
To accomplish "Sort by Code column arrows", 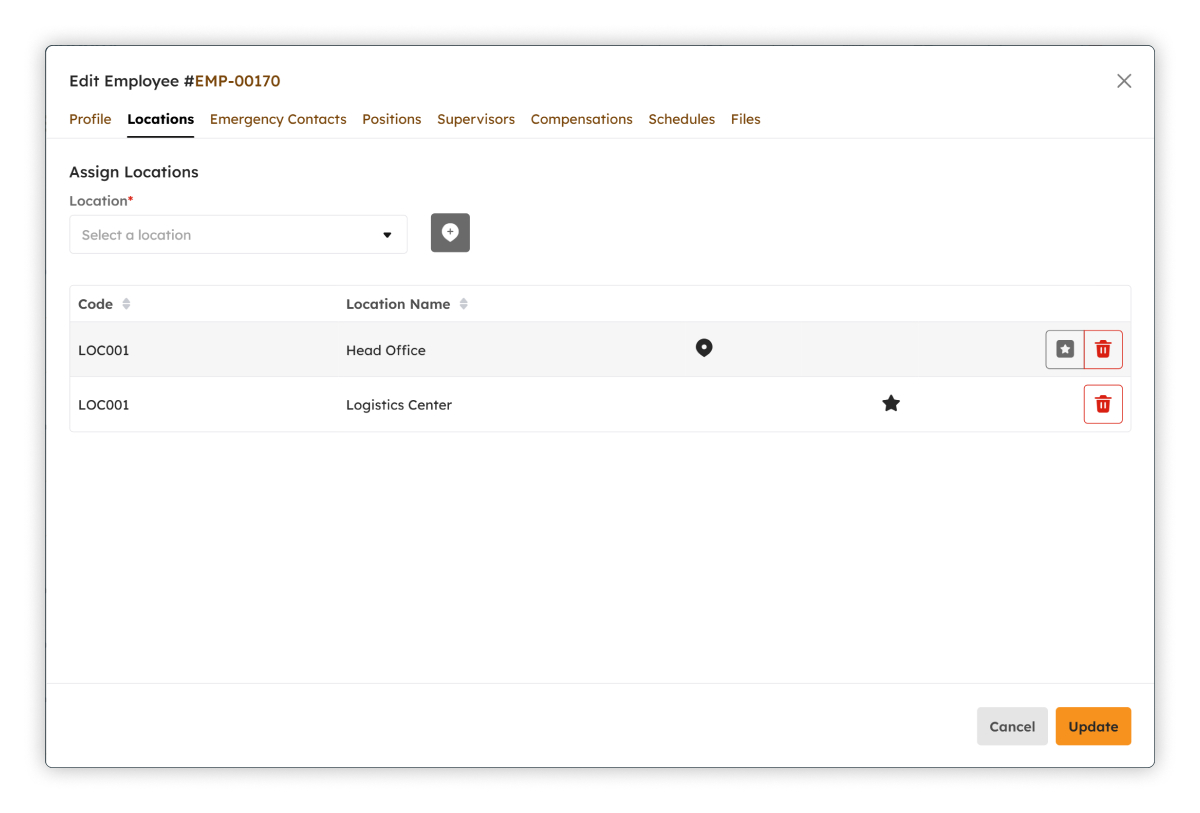I will [x=126, y=304].
